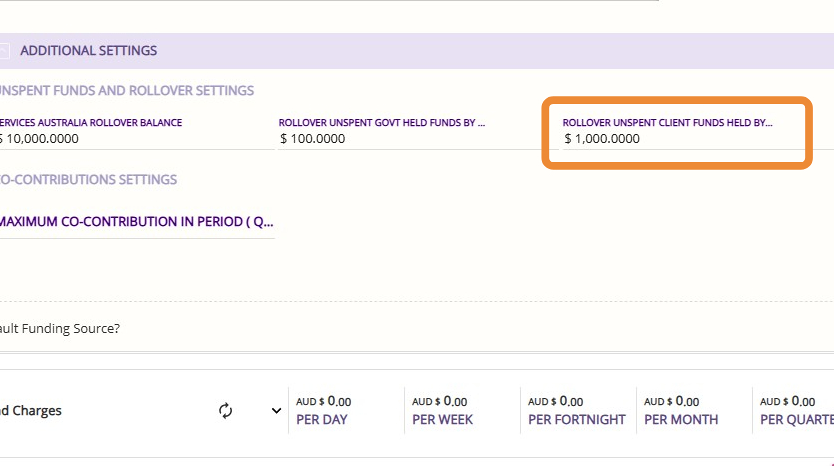The height and width of the screenshot is (466, 834).
Task: Focus the Rollover Unspent Client Funds label
Action: coord(667,123)
